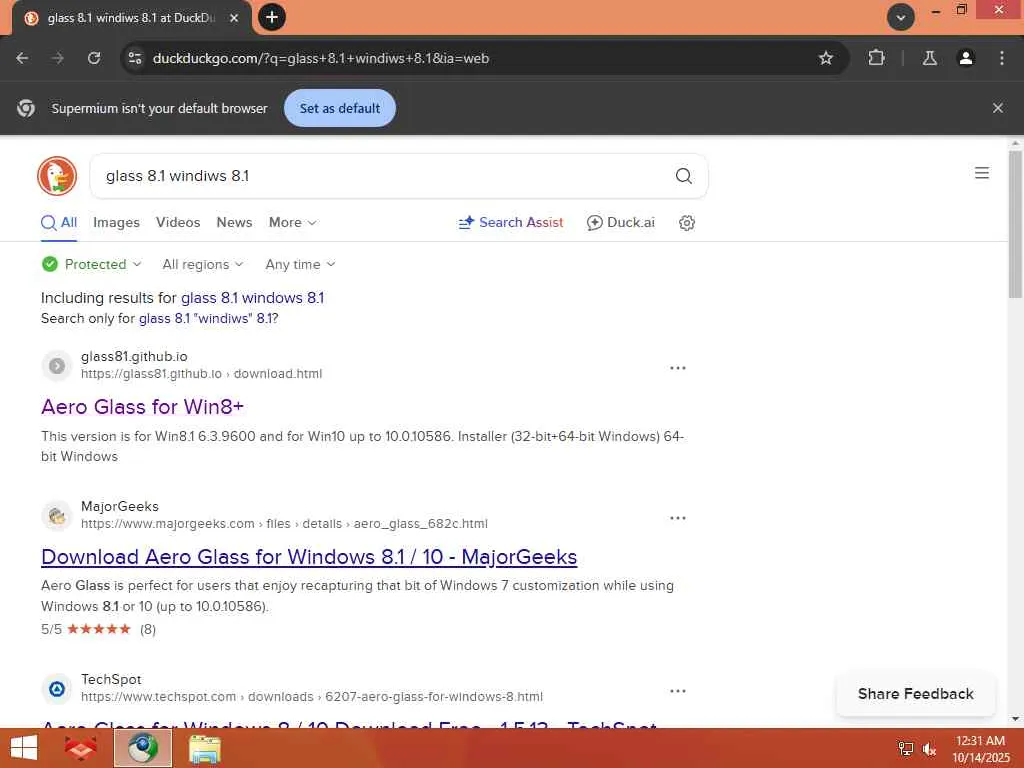Open search settings gear icon
Screen dimensions: 1024x768
pos(686,223)
